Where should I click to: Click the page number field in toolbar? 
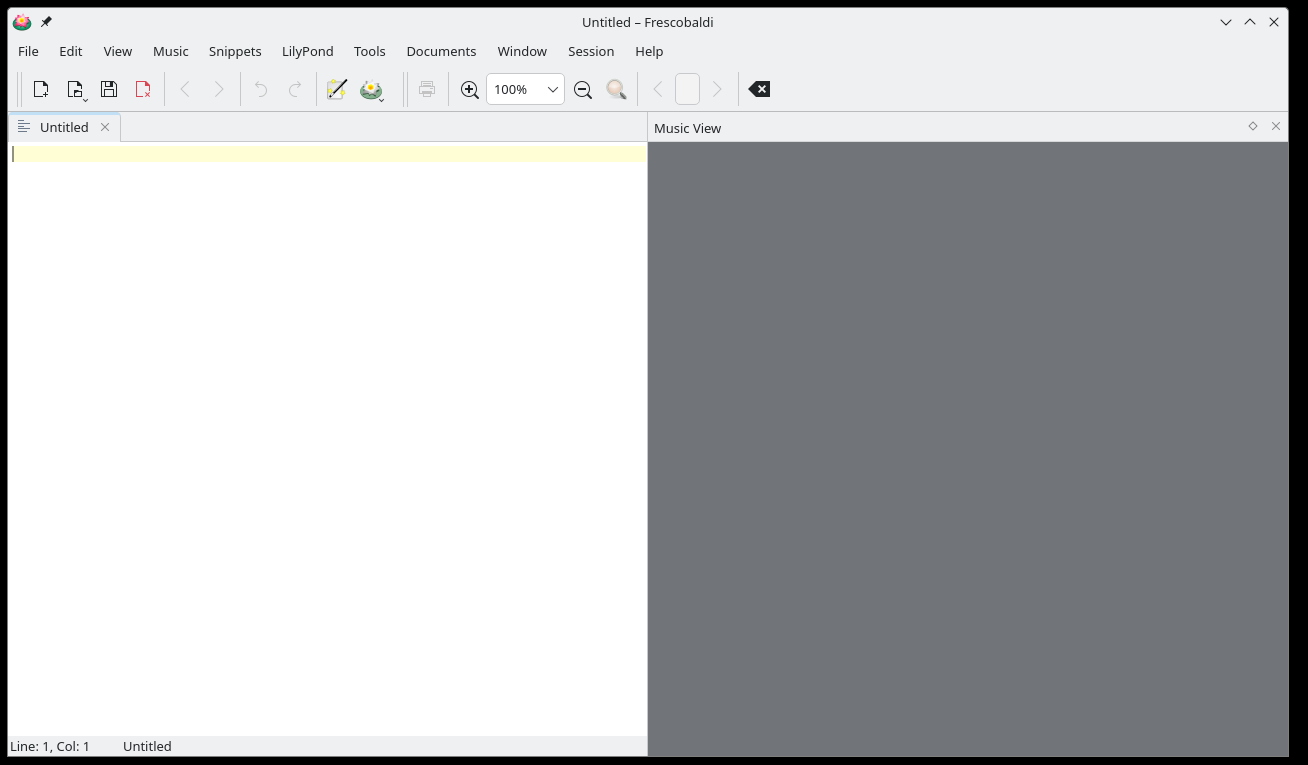point(687,89)
